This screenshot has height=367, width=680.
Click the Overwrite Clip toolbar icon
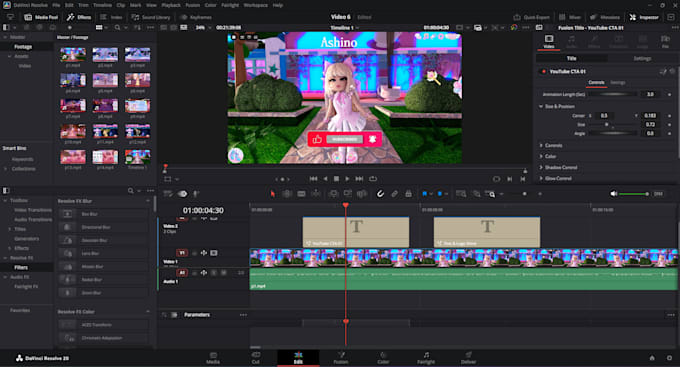(347, 194)
